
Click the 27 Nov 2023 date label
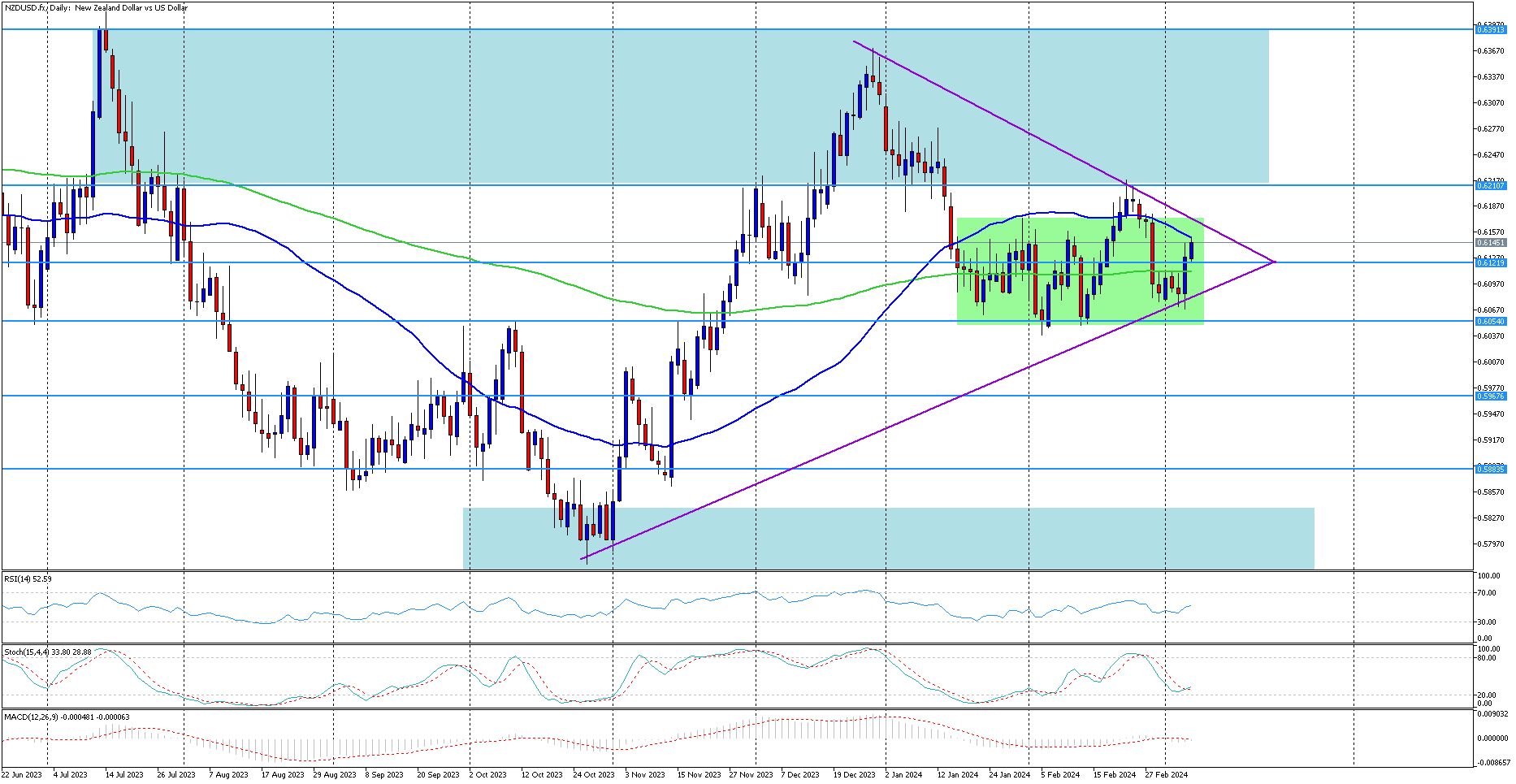(751, 775)
